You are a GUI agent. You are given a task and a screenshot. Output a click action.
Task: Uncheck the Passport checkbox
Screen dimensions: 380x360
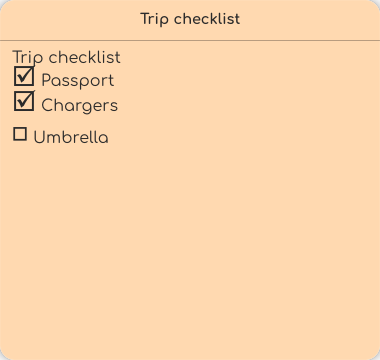click(24, 76)
